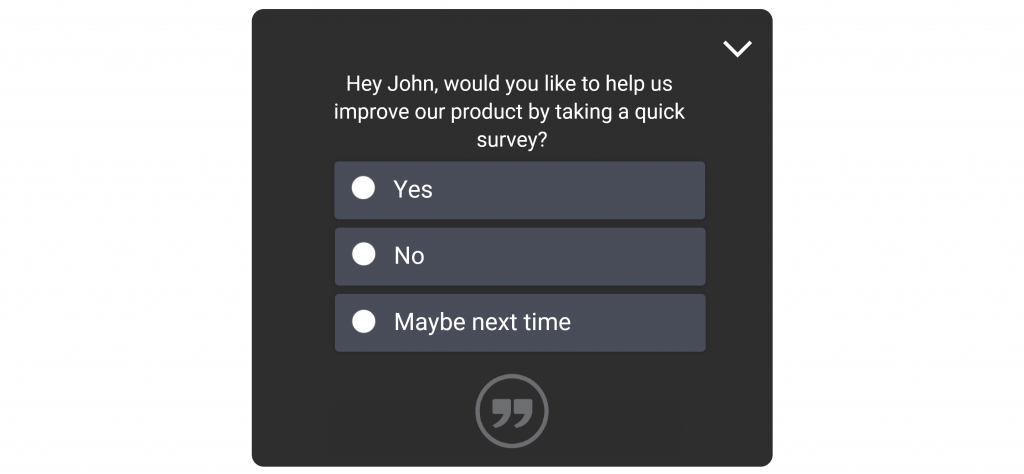Click the 'Maybe next time' label text
The image size is (1024, 474).
pos(483,322)
